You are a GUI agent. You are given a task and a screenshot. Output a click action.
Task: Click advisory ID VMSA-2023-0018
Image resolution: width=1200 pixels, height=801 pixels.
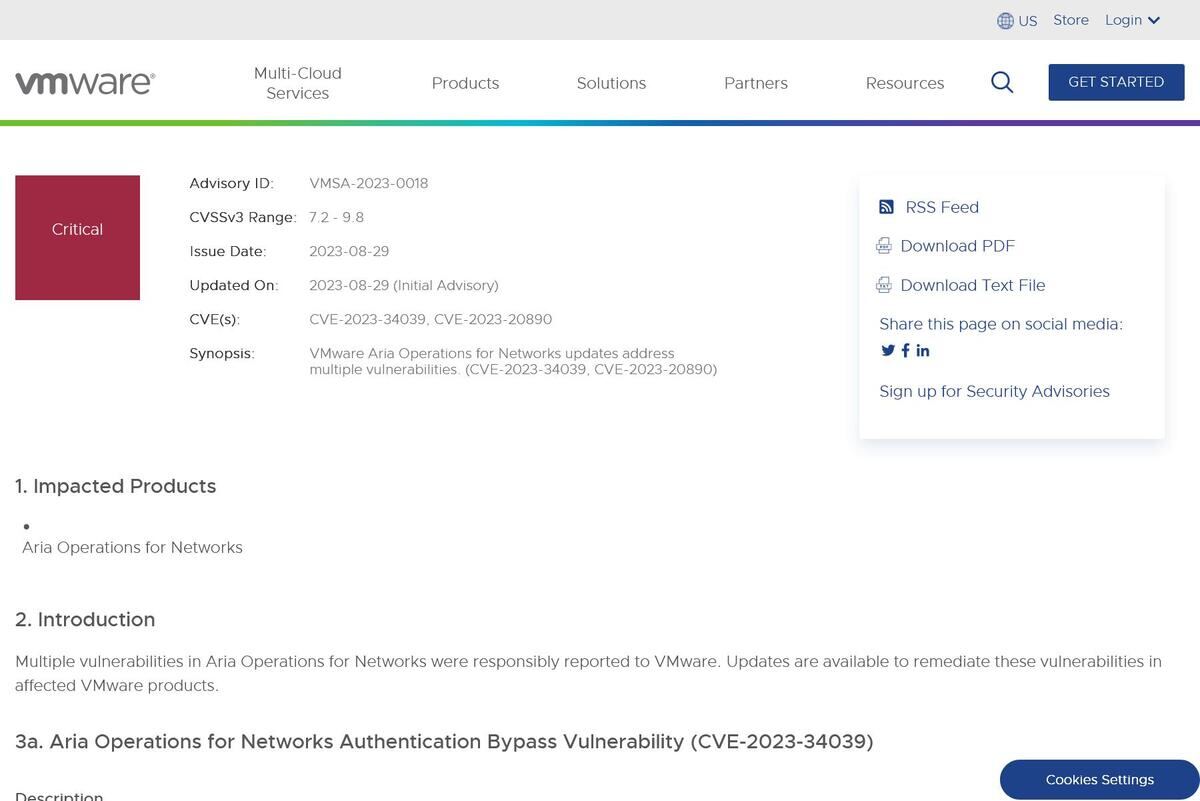coord(369,183)
